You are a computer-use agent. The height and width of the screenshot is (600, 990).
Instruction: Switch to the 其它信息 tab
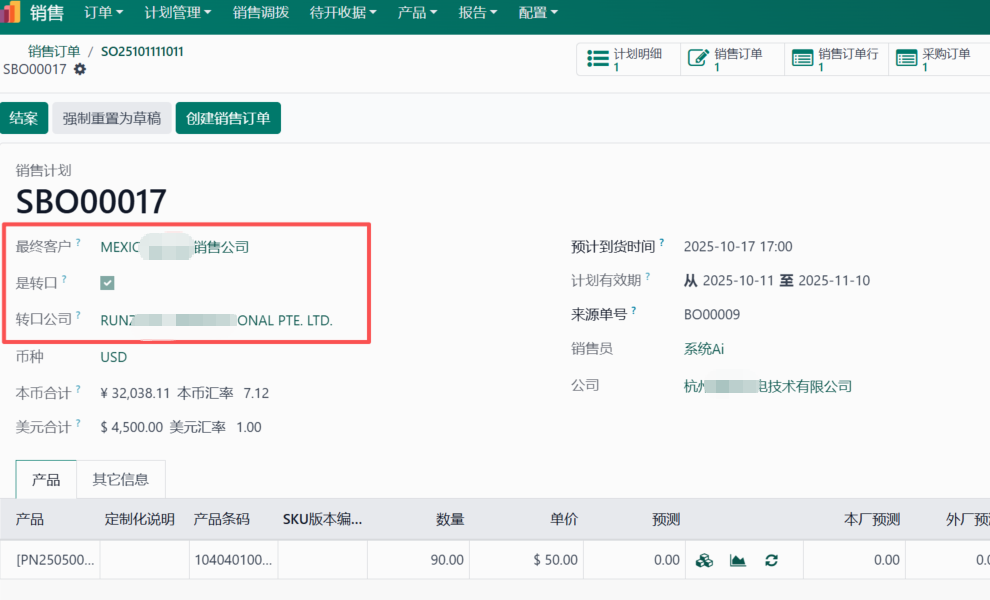[x=121, y=479]
